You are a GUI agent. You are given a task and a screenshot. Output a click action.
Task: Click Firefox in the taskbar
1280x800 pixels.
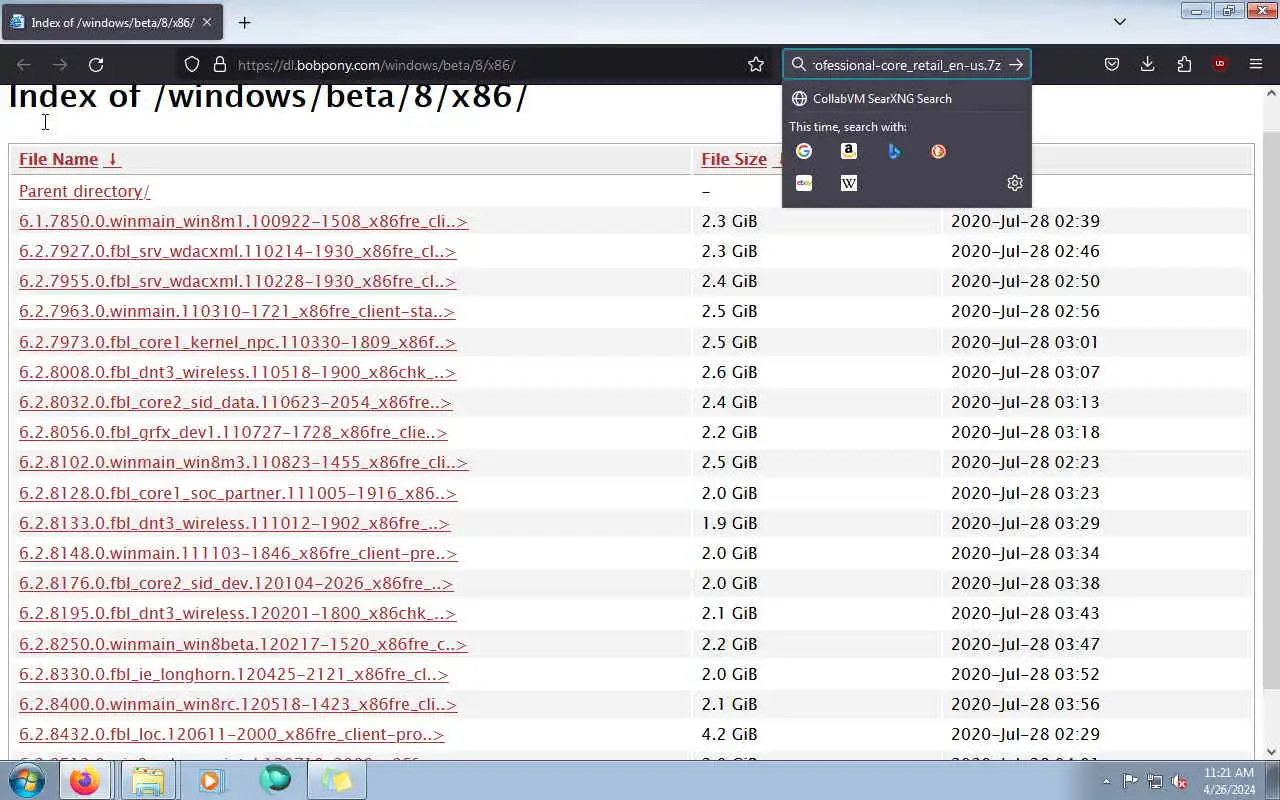pos(84,780)
